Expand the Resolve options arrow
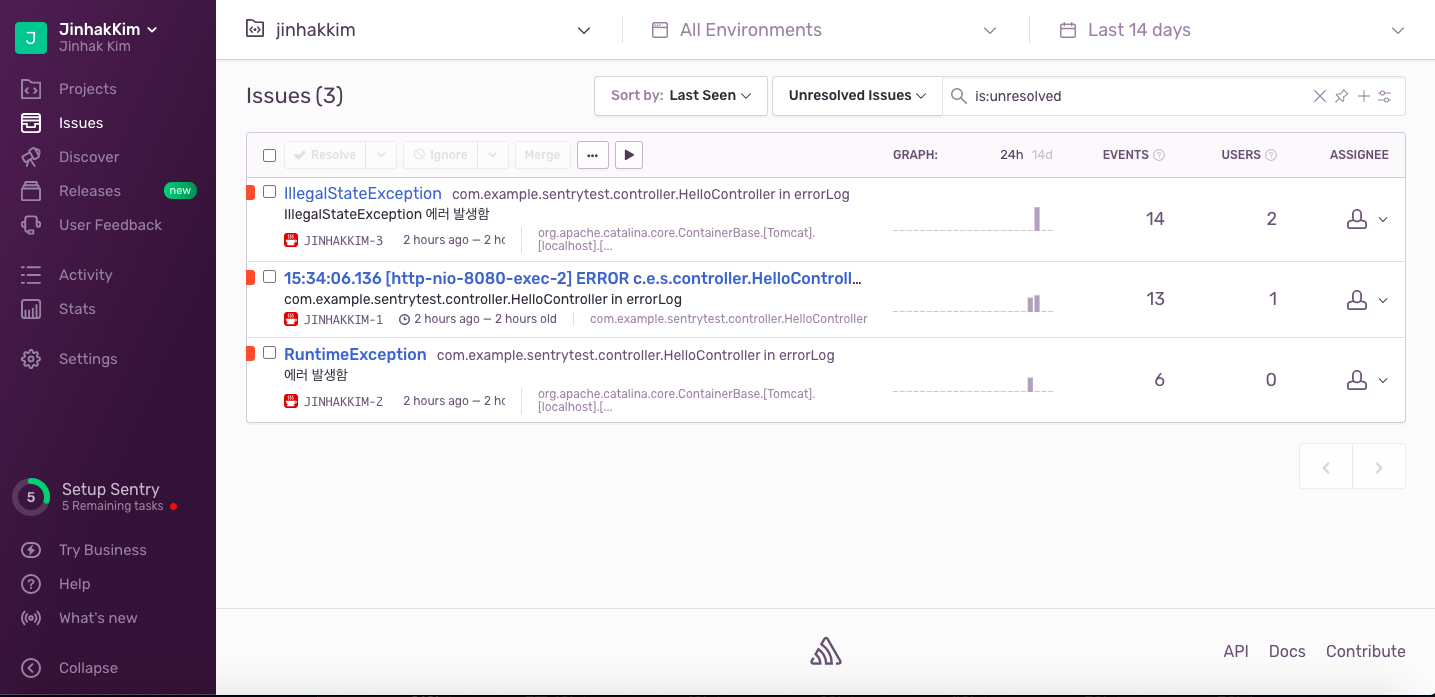The image size is (1435, 697). click(x=380, y=155)
